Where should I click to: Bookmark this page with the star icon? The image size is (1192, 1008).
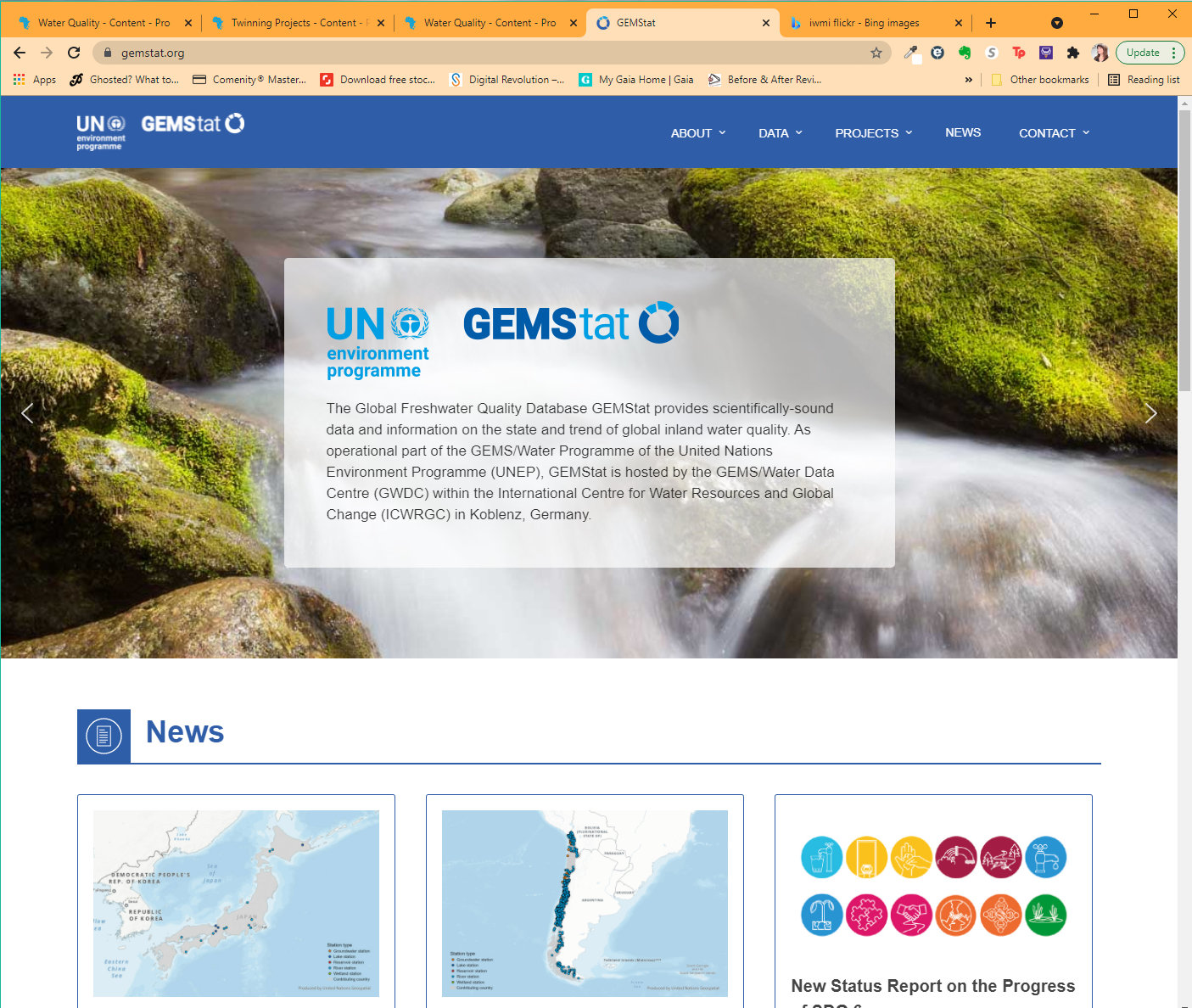[x=876, y=53]
